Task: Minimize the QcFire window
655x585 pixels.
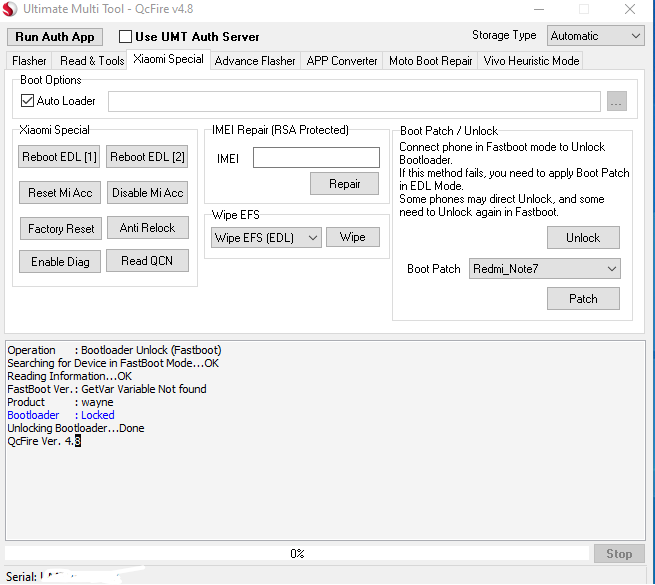Action: (x=539, y=9)
